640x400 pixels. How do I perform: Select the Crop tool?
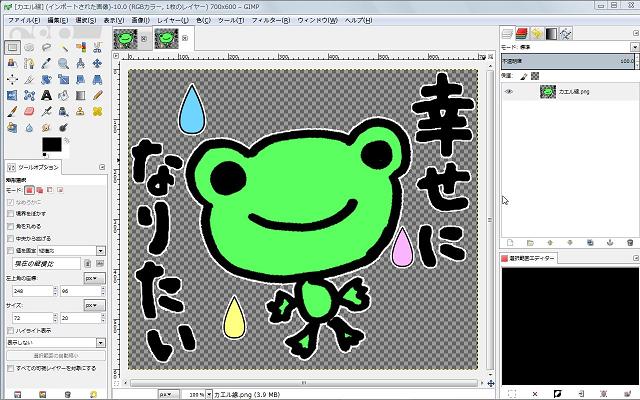29,79
